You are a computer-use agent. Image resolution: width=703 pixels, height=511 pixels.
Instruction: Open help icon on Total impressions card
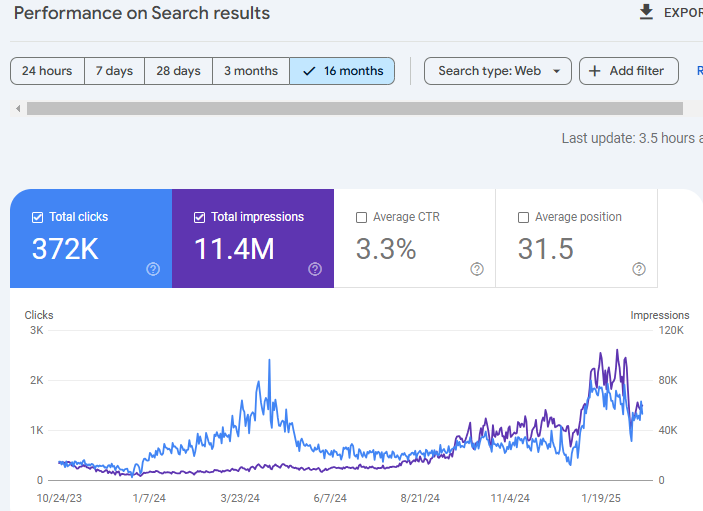coord(315,268)
